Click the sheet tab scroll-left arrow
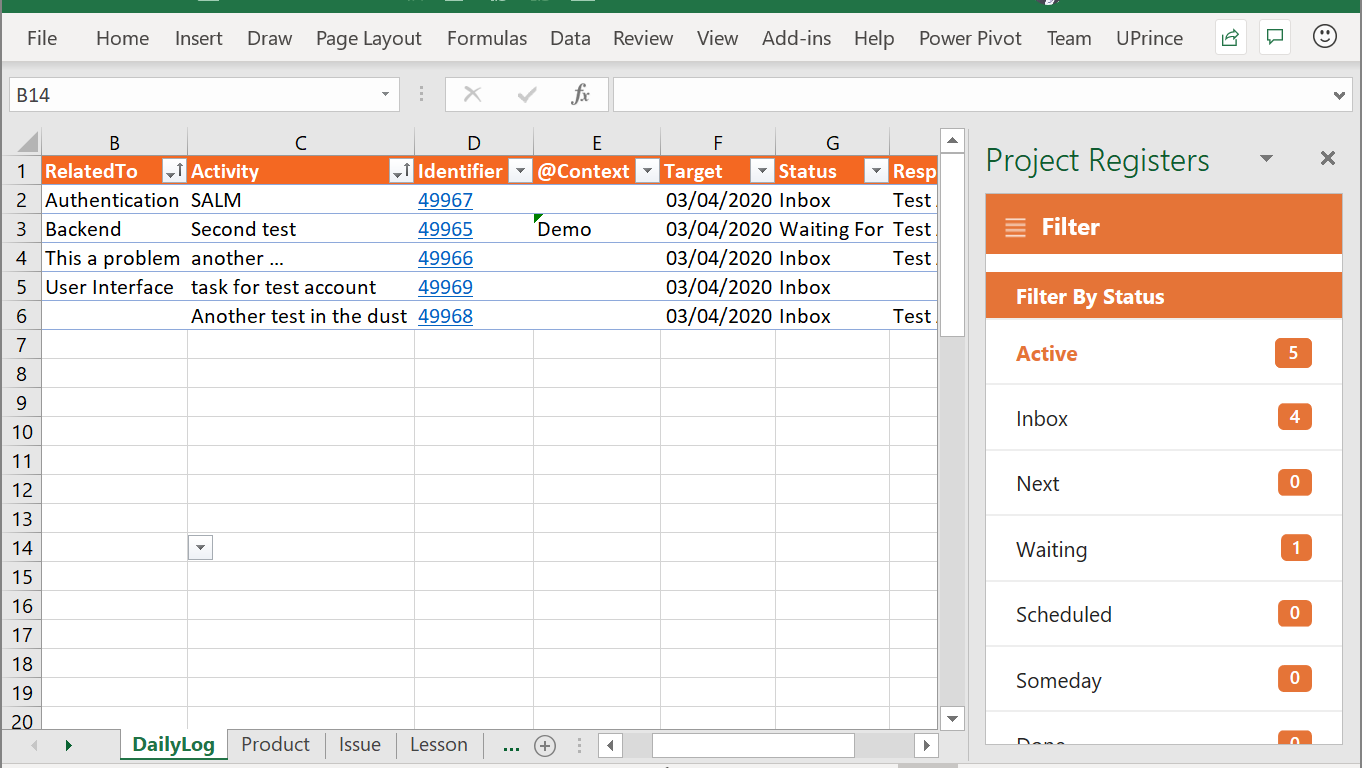Screen dimensions: 1366x768 coord(34,745)
